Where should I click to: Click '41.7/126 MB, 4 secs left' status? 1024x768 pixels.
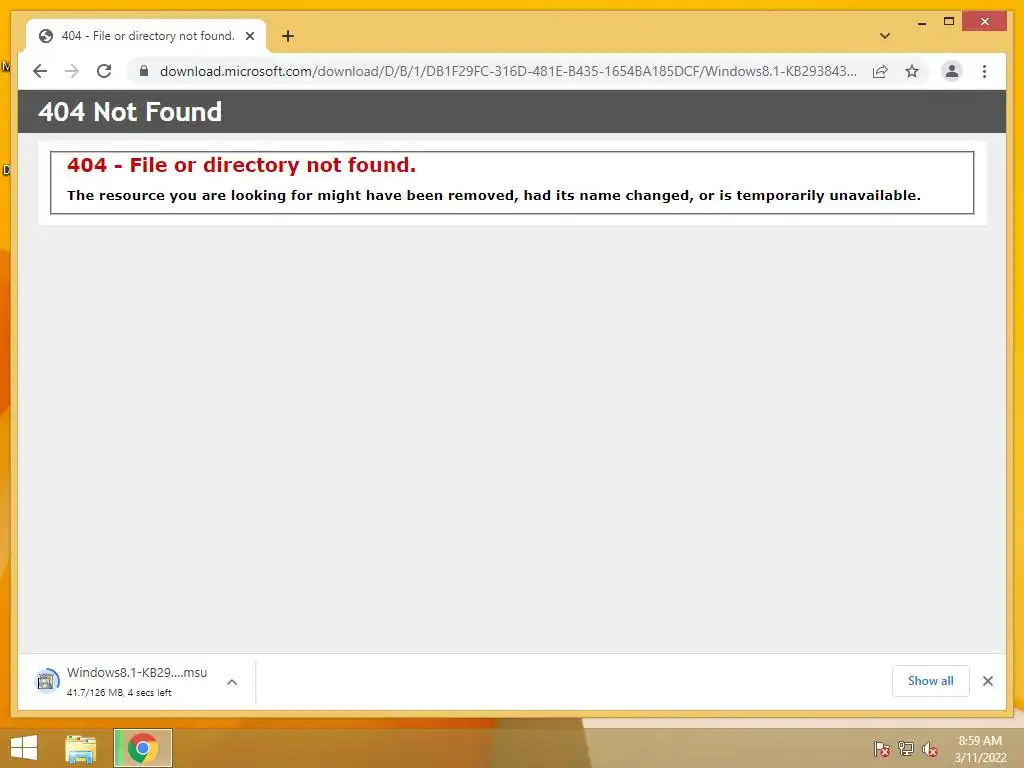coord(119,693)
